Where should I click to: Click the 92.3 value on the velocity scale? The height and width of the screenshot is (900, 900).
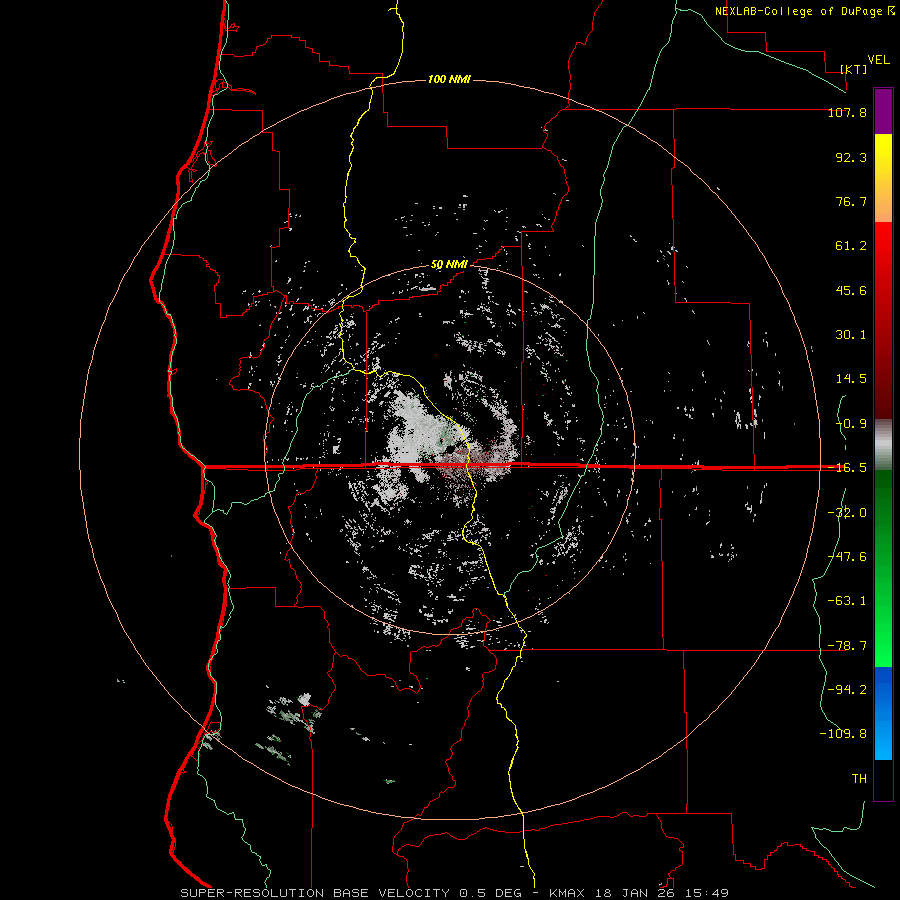click(851, 157)
